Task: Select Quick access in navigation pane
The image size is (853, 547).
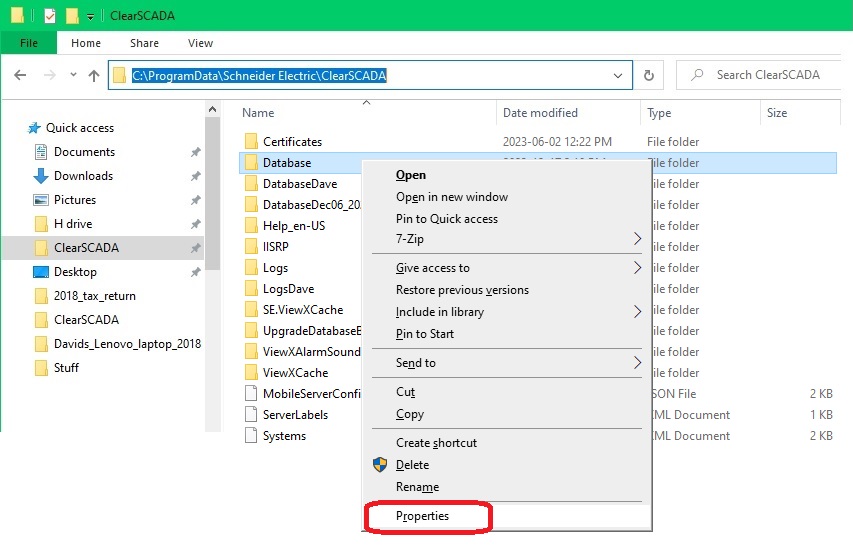Action: point(79,128)
